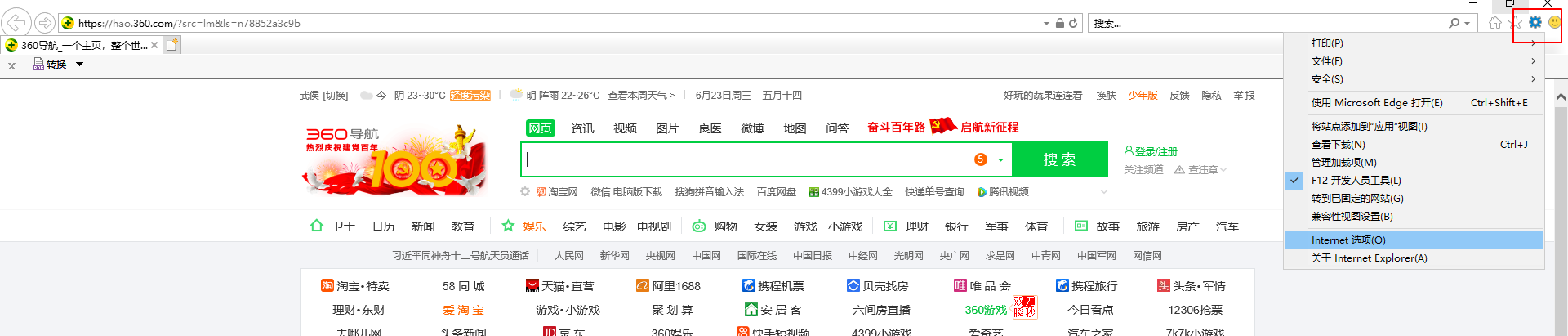
Task: Click the gear Tools icon
Action: pyautogui.click(x=1535, y=23)
